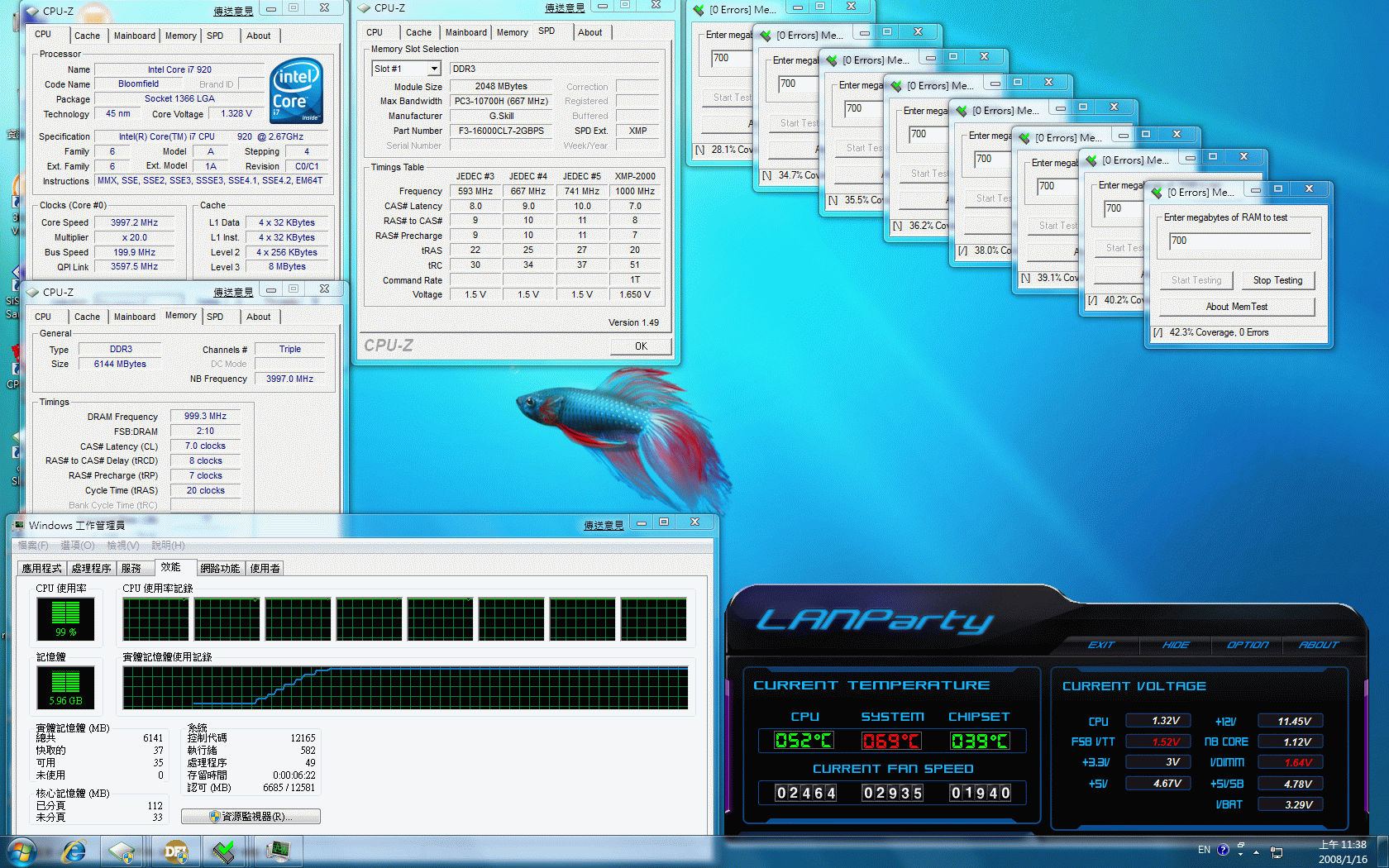Switch to CPU tab in Memory CPU-Z window
The width and height of the screenshot is (1389, 868).
tap(43, 317)
